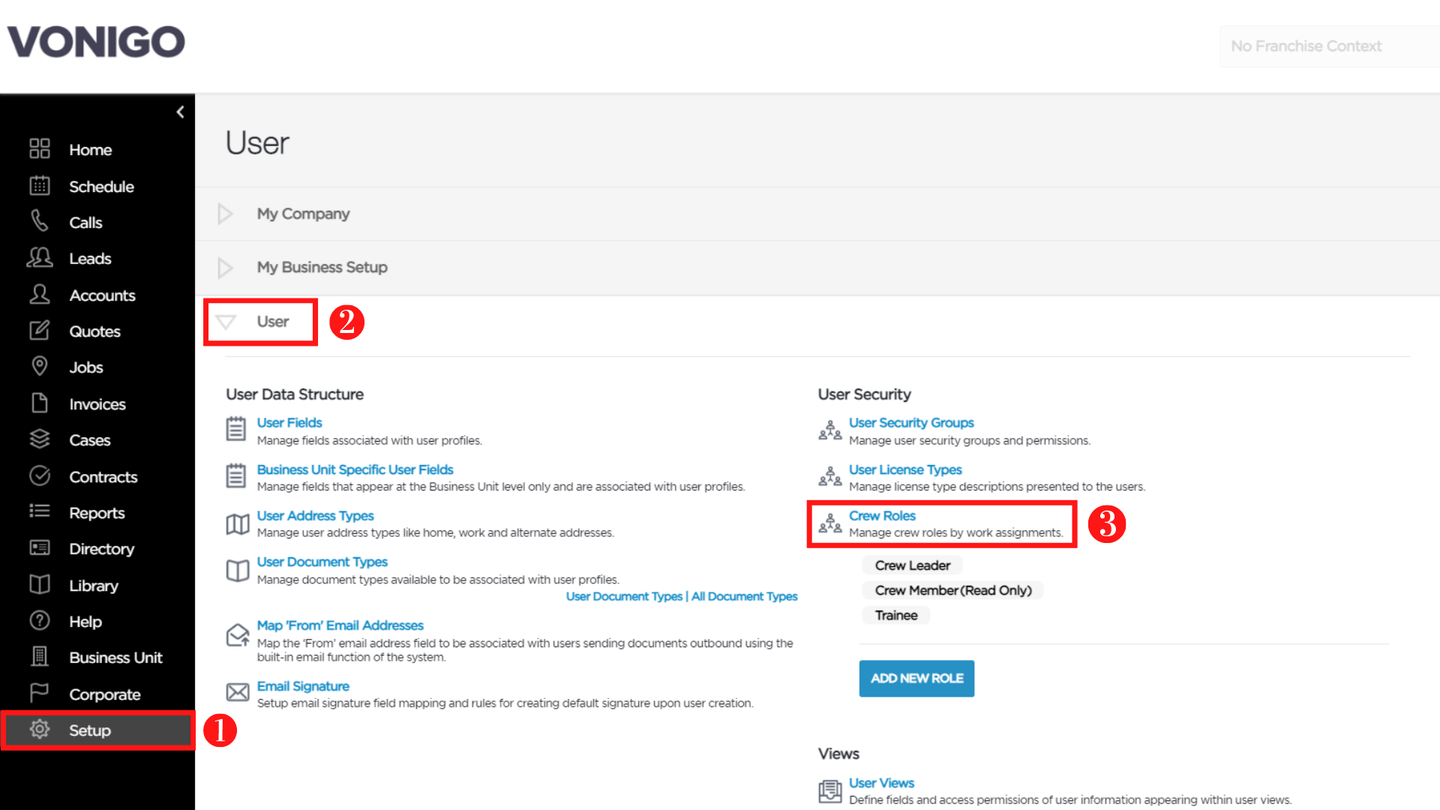
Task: Open the User Security Groups link
Action: [911, 423]
